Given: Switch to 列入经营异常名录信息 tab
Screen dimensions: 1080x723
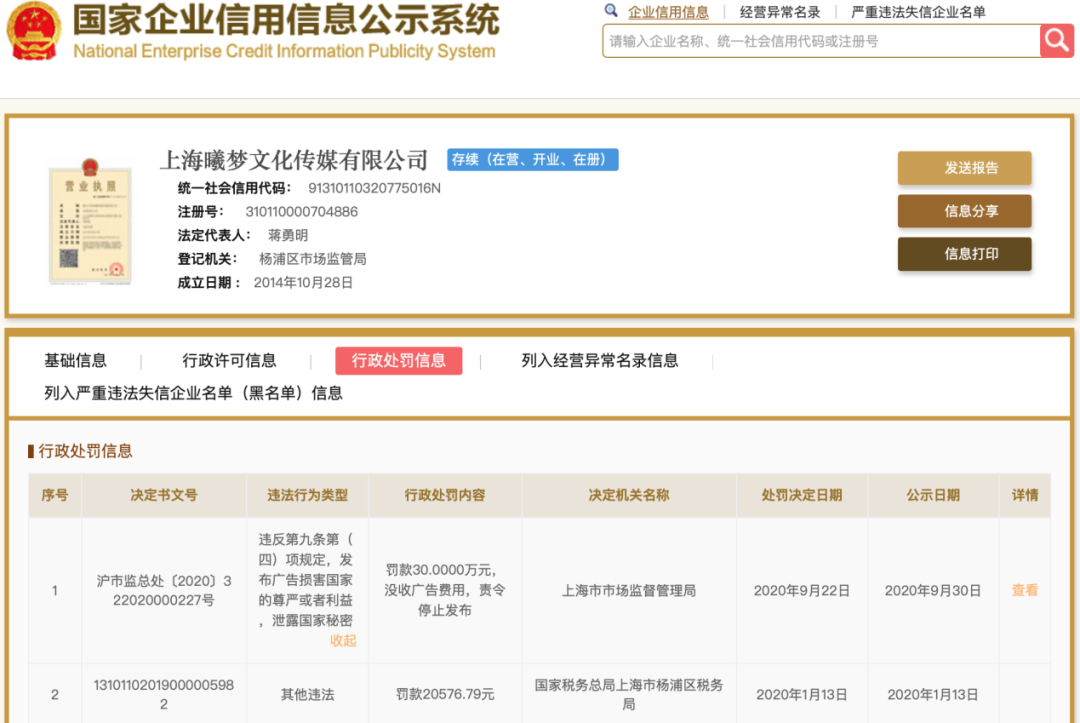Looking at the screenshot, I should (599, 360).
